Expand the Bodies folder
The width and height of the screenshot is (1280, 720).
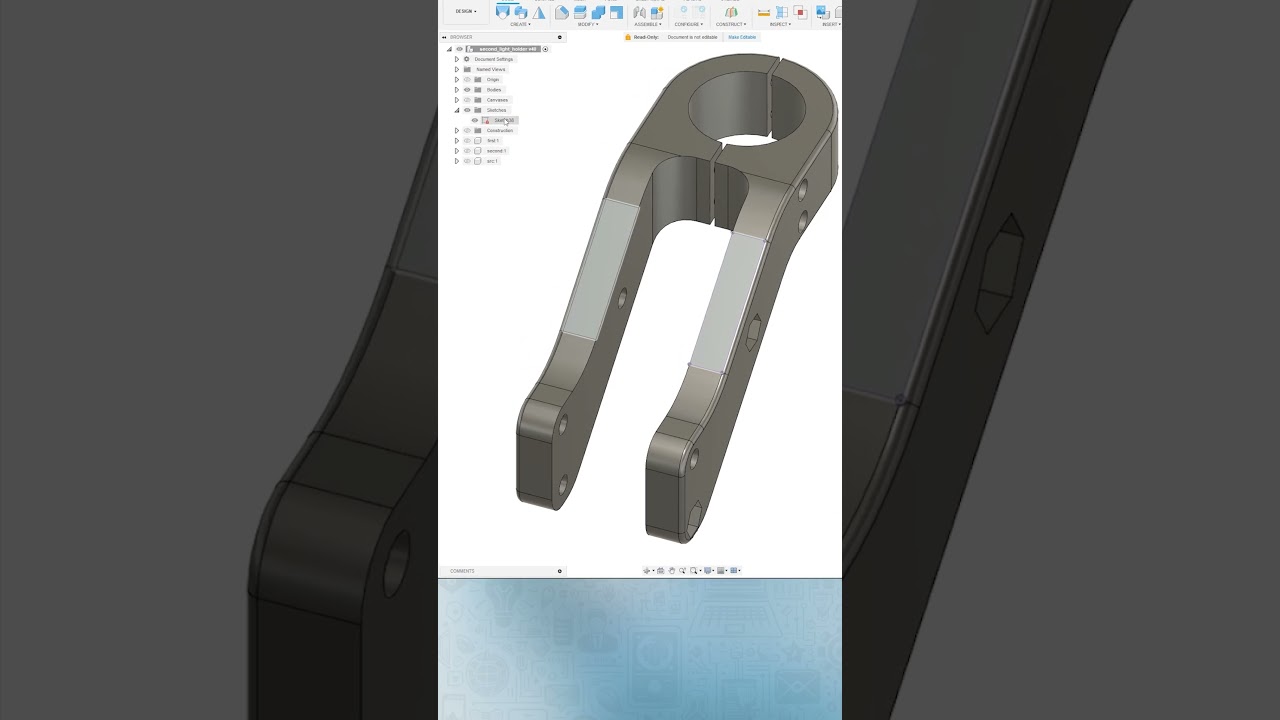click(457, 90)
